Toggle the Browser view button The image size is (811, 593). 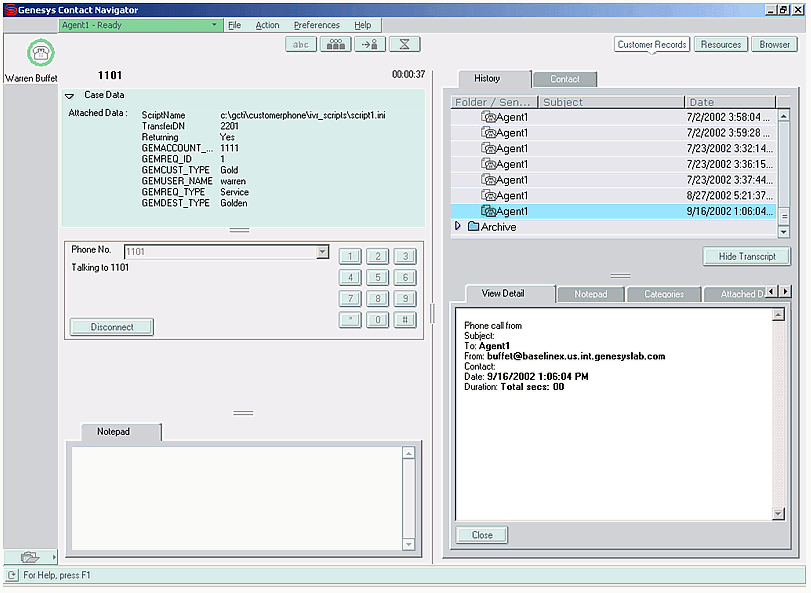[x=774, y=44]
